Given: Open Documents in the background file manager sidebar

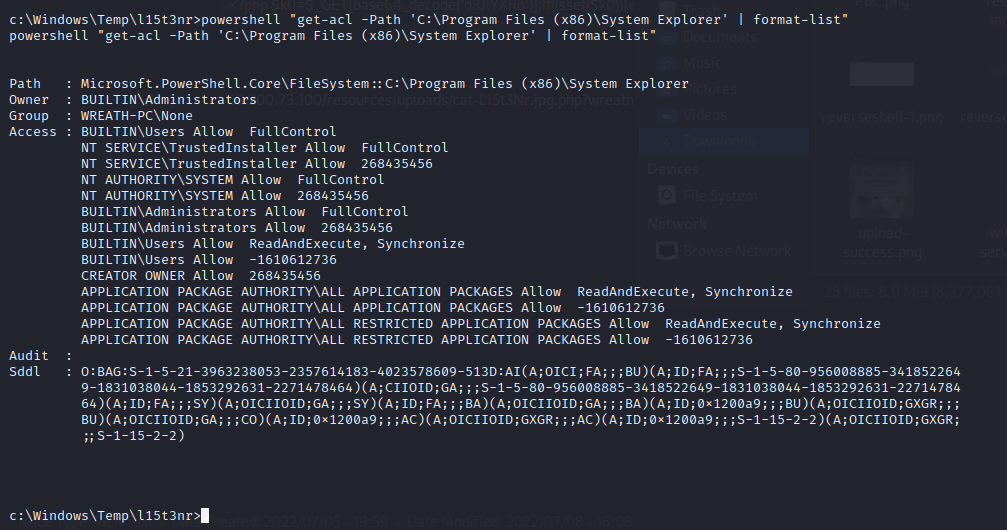Looking at the screenshot, I should coord(719,37).
